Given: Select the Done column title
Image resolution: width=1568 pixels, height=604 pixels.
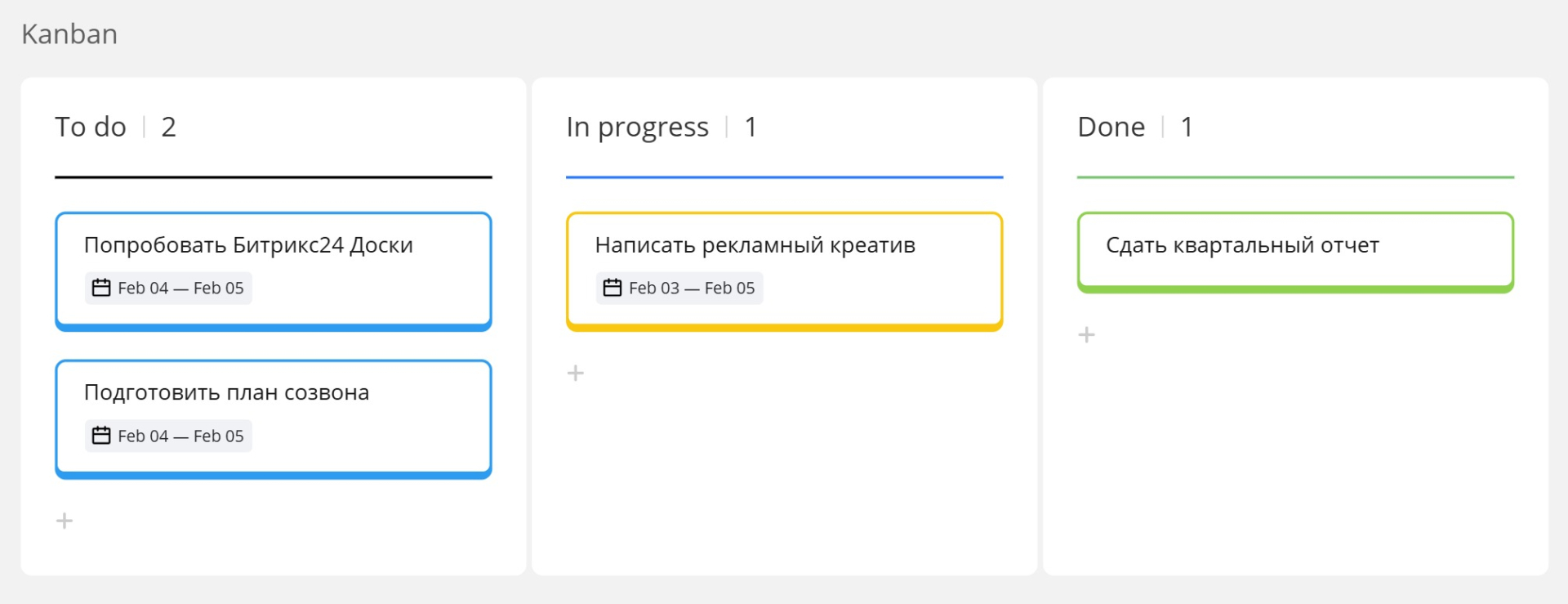Looking at the screenshot, I should [x=1111, y=127].
